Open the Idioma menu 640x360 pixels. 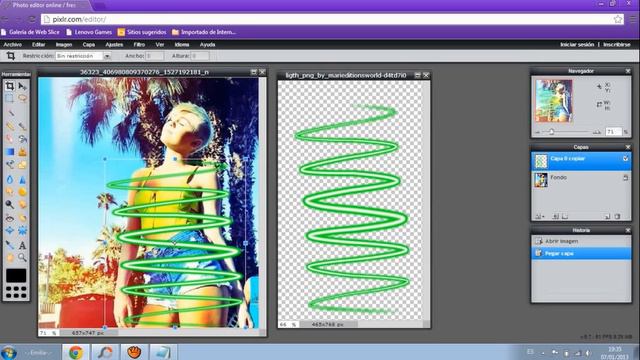pos(182,44)
